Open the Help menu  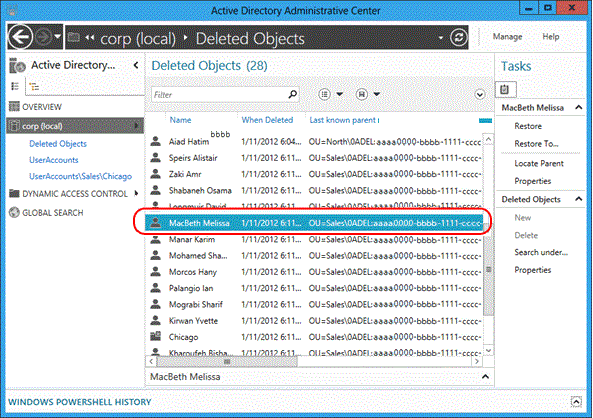click(550, 37)
